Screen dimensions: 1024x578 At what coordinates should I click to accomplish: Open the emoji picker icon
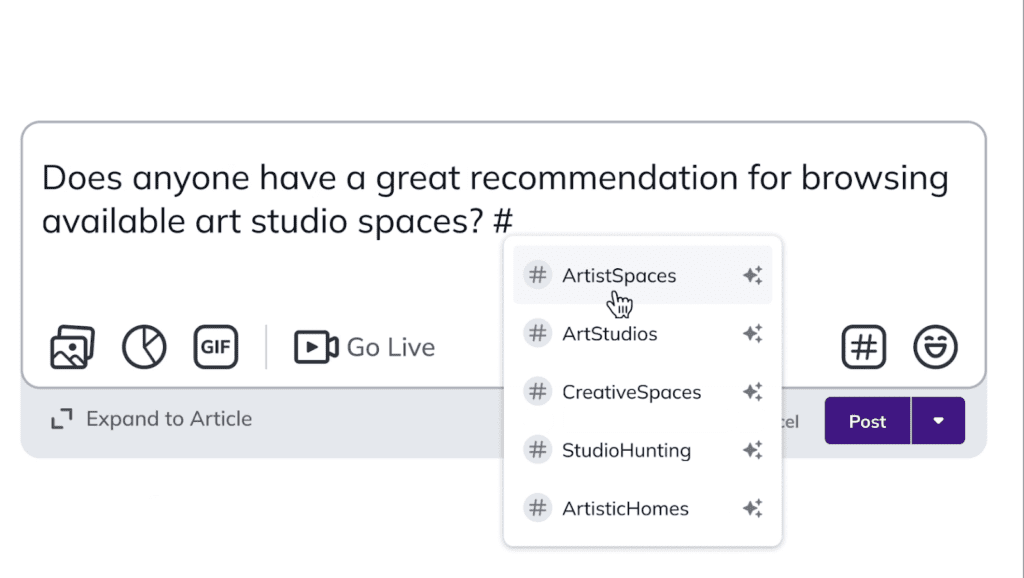click(x=936, y=347)
